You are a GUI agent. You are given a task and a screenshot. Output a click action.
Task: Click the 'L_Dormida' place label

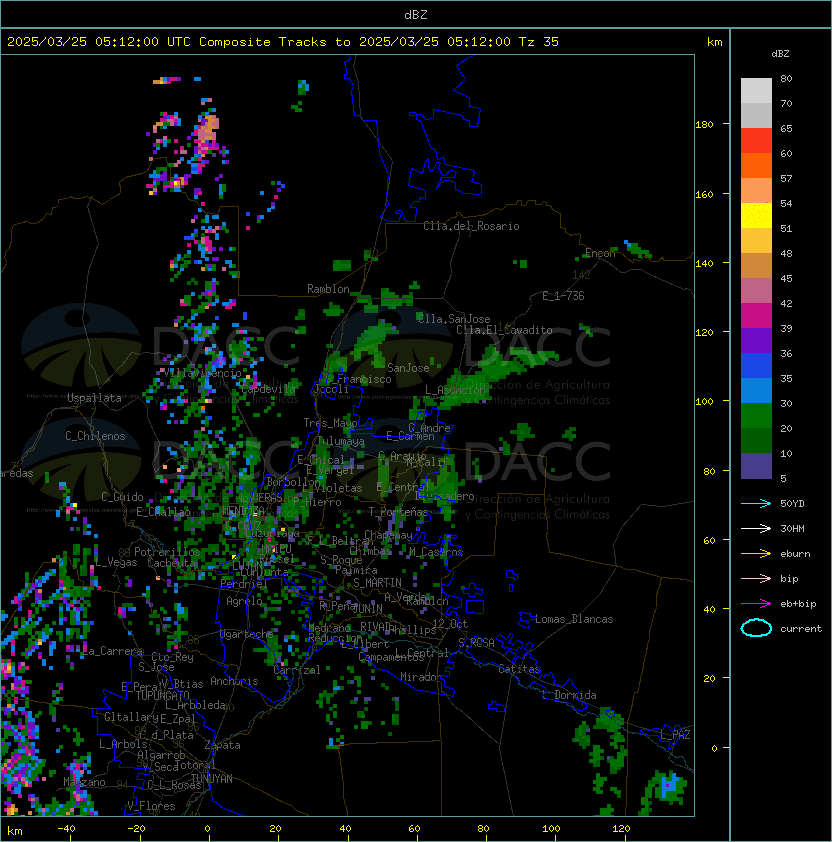[x=569, y=695]
